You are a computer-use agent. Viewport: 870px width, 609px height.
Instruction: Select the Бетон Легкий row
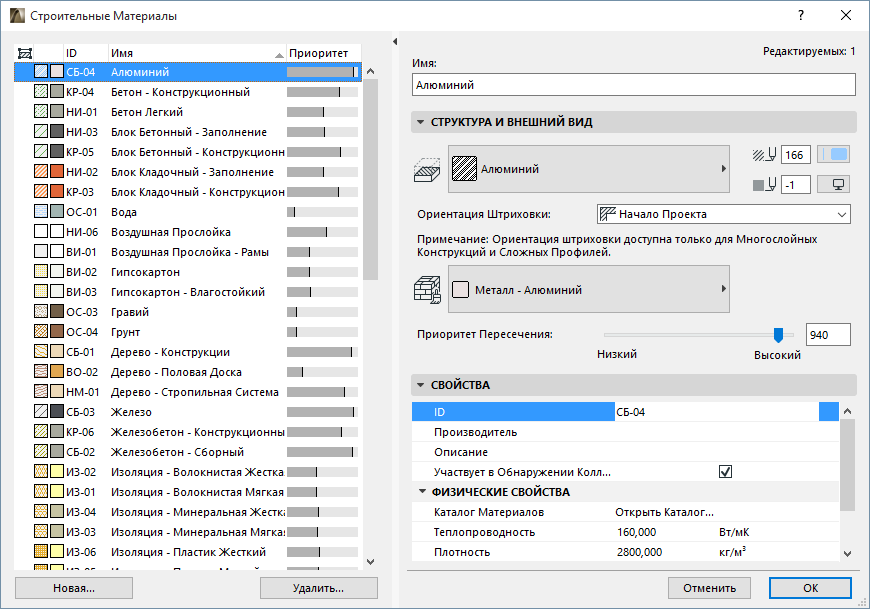tap(188, 111)
